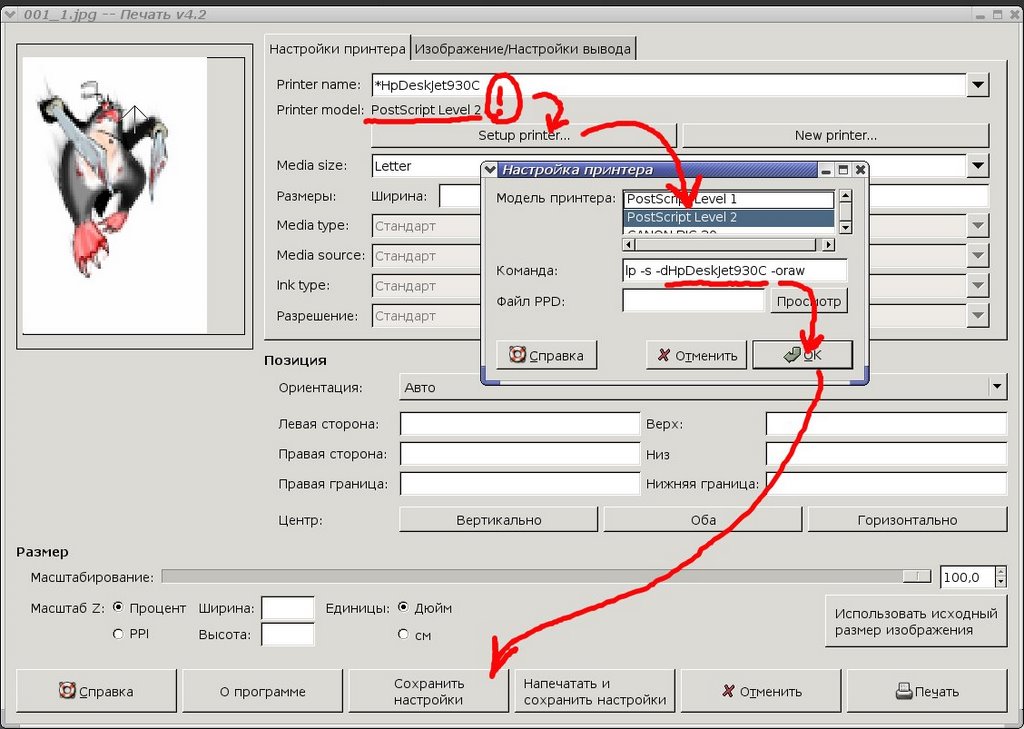
Task: Select the см units radio button
Action: tap(403, 634)
